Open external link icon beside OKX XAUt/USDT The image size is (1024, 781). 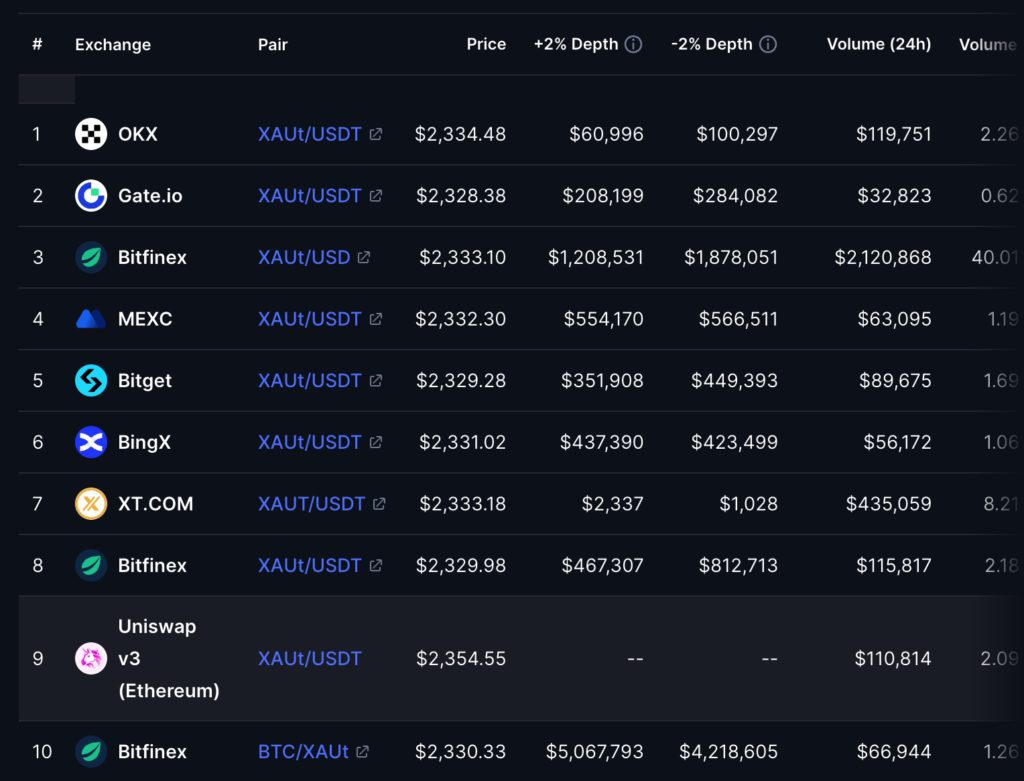tap(376, 134)
